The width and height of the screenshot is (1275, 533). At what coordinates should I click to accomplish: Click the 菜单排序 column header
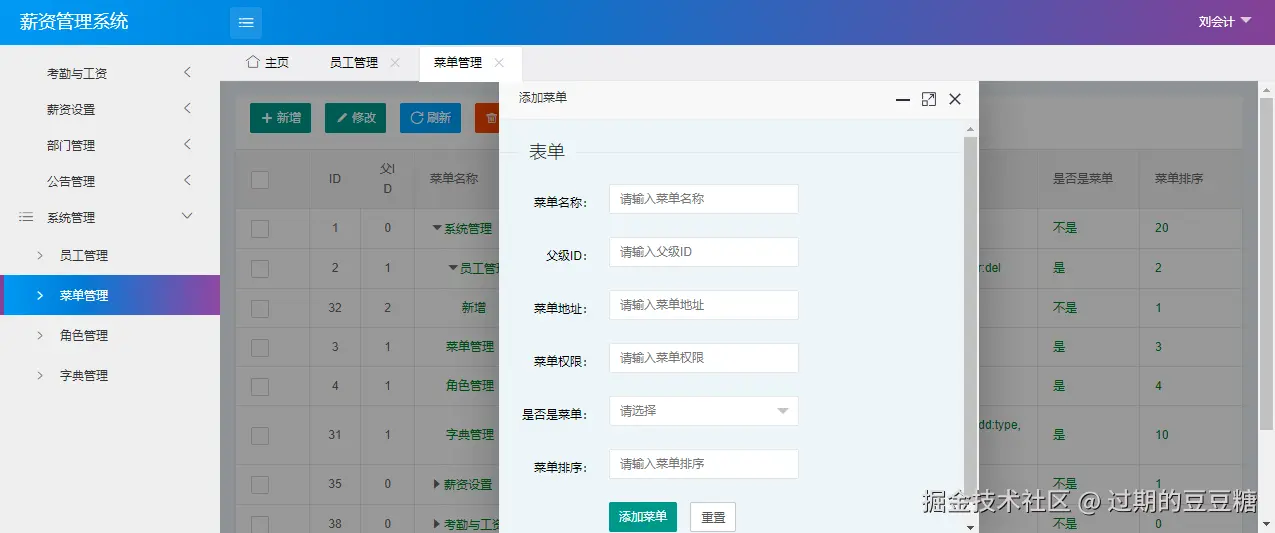click(1179, 179)
